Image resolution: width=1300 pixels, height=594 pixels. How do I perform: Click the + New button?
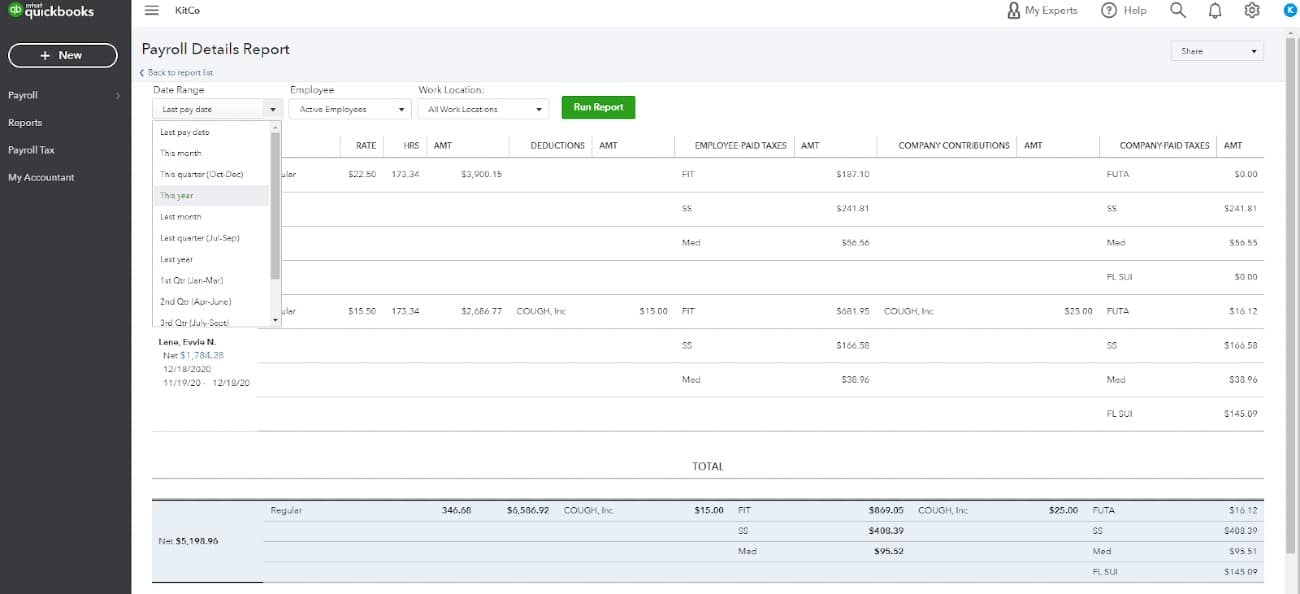pos(62,55)
